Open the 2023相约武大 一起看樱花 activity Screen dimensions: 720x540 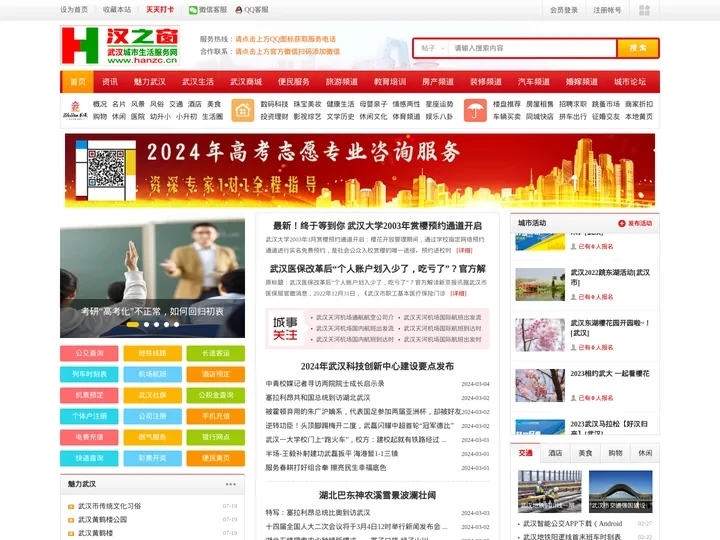click(610, 374)
